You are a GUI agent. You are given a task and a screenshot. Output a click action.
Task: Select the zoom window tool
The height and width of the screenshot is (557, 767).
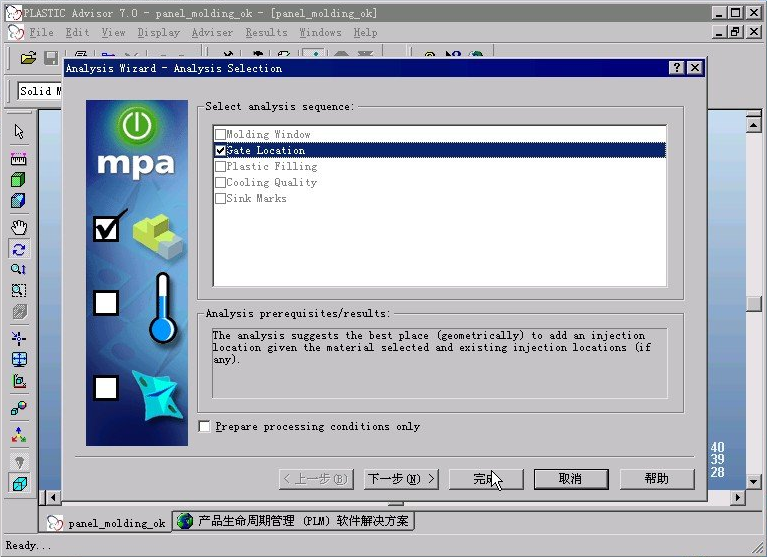19,290
